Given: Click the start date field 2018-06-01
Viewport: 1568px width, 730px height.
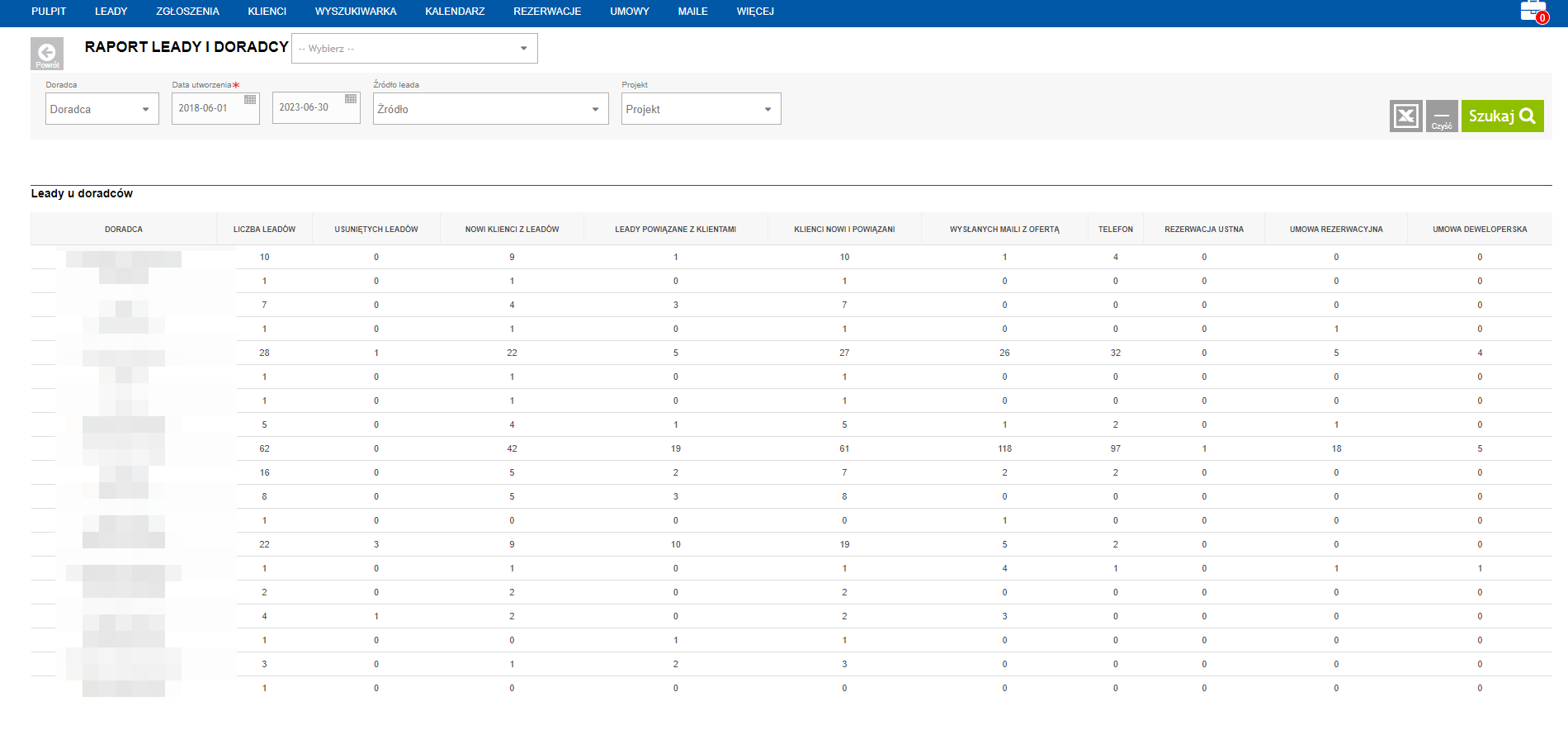Looking at the screenshot, I should click(x=215, y=108).
